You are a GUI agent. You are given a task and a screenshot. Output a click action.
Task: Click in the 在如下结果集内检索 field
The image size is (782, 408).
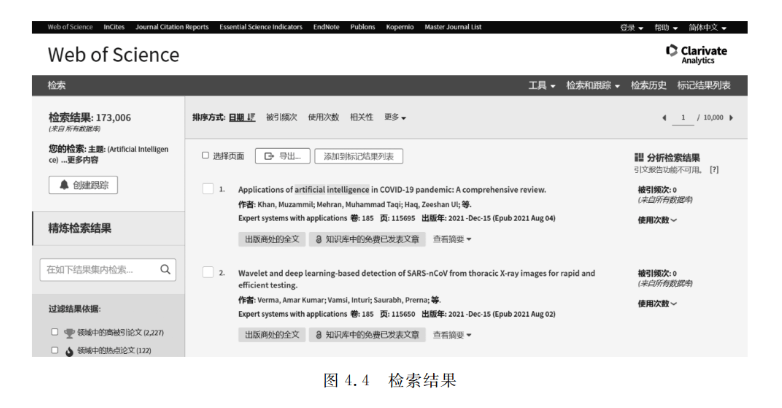108,270
